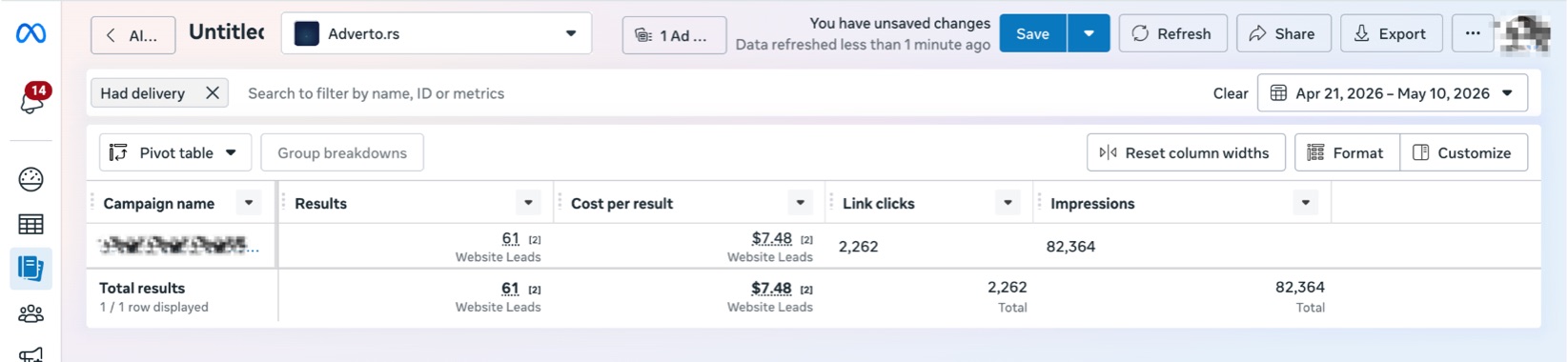
Task: Open the Pivot table layout dropdown
Action: (x=175, y=152)
